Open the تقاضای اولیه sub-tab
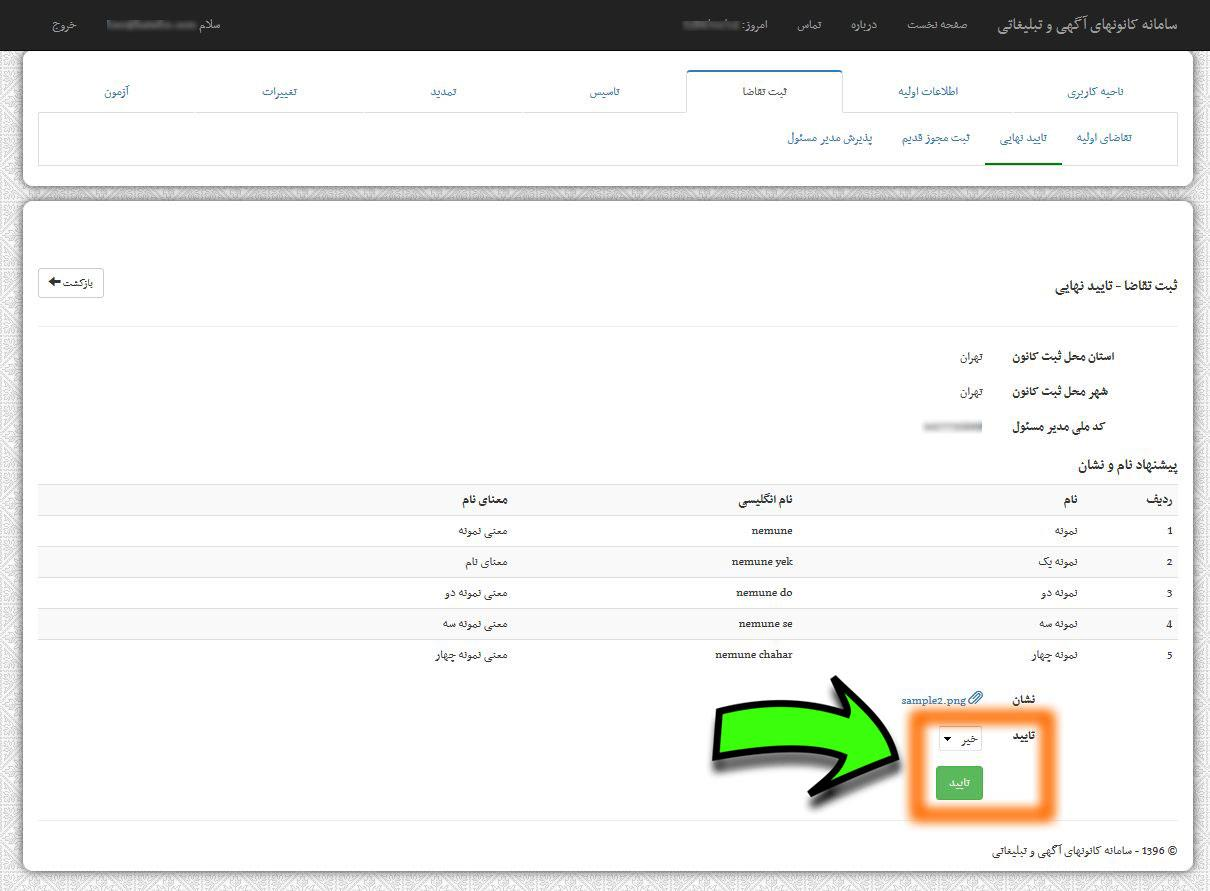Viewport: 1210px width, 891px height. click(1104, 138)
